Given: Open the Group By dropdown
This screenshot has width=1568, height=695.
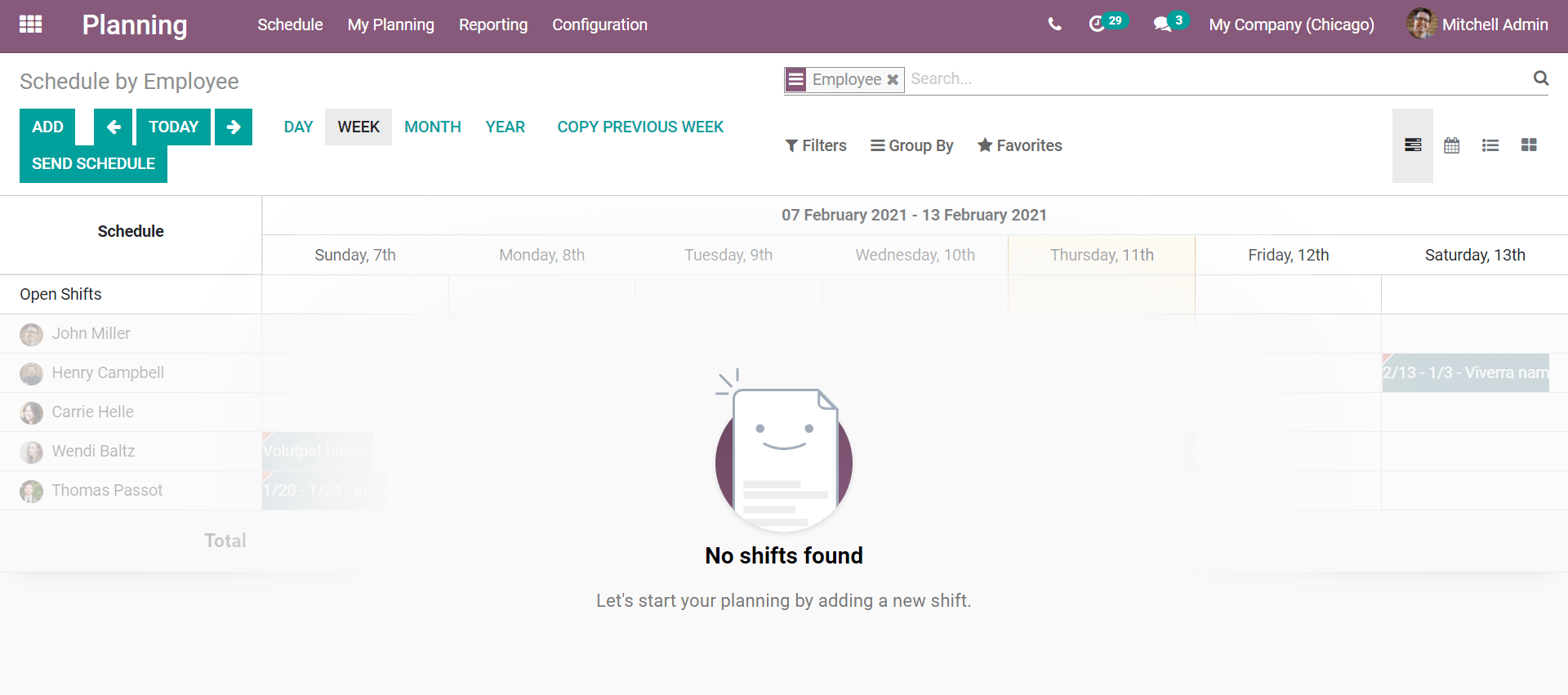Looking at the screenshot, I should [x=911, y=145].
